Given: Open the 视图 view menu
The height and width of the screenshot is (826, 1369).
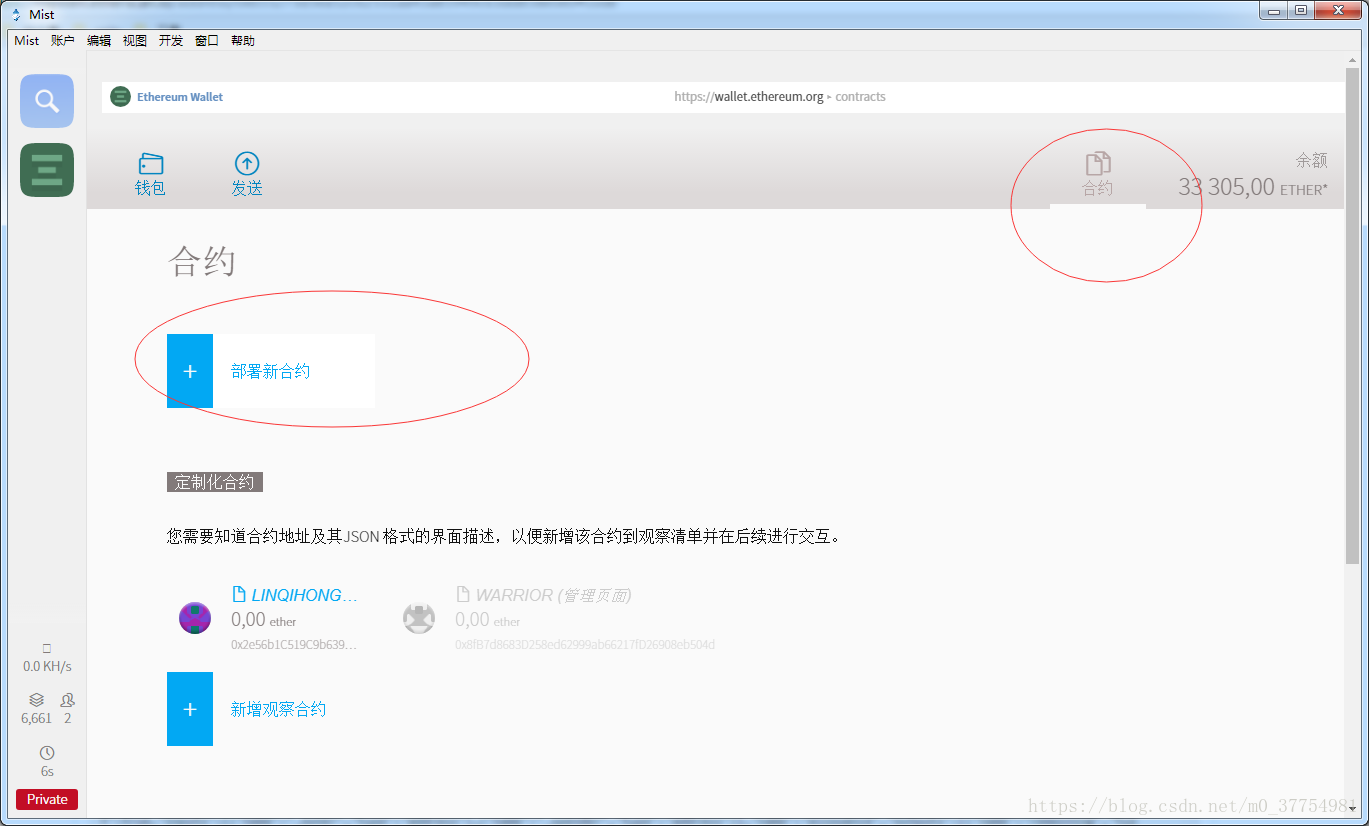Looking at the screenshot, I should 135,41.
